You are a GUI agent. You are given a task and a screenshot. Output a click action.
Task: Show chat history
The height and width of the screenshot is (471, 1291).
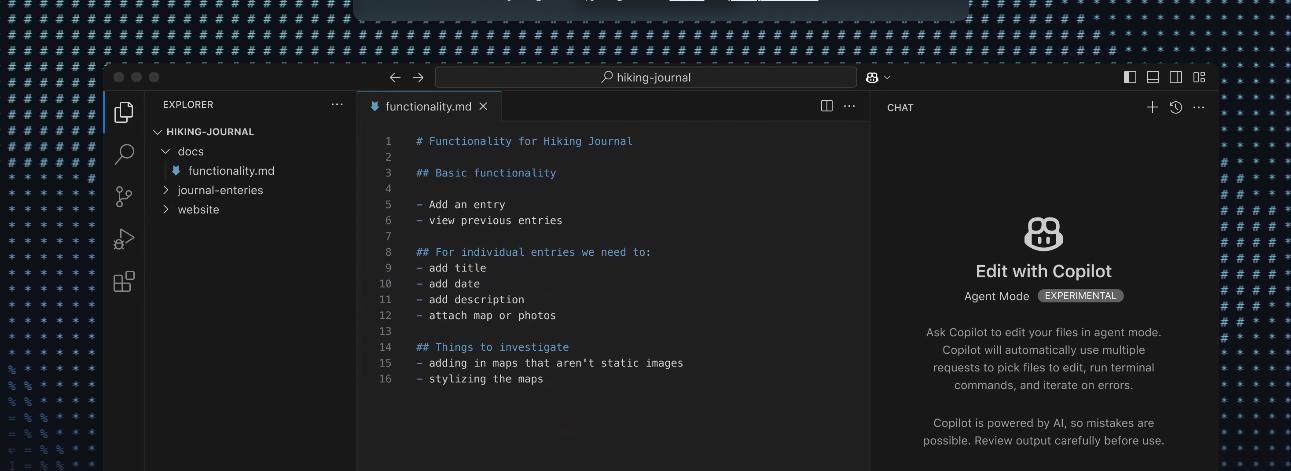1176,107
